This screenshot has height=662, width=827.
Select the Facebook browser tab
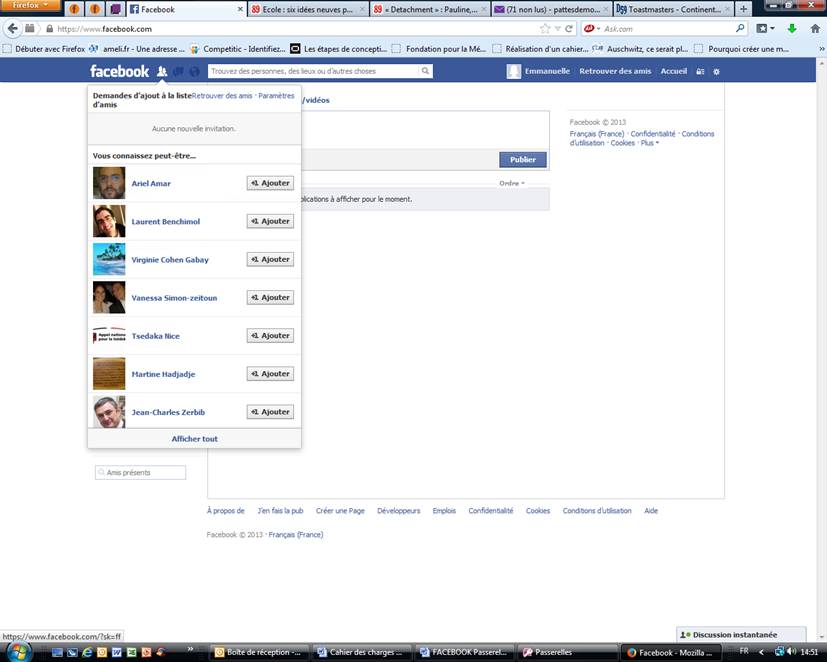(x=186, y=9)
